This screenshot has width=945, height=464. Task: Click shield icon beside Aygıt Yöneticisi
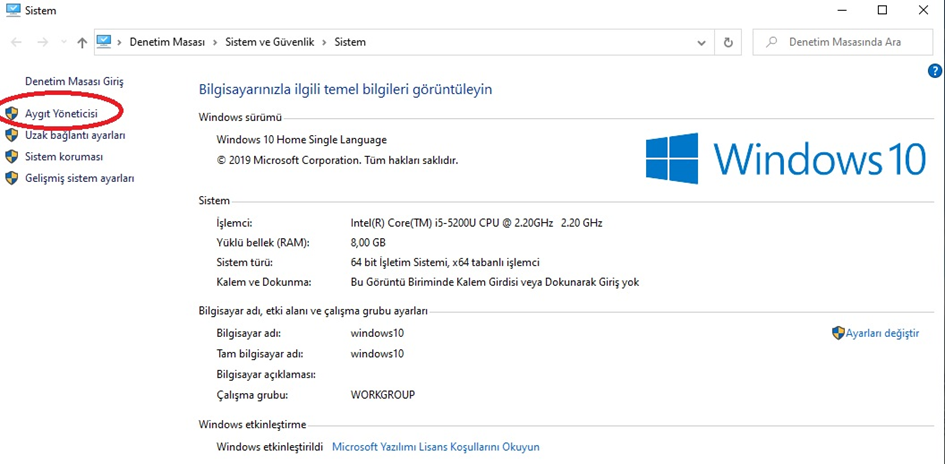pos(11,113)
